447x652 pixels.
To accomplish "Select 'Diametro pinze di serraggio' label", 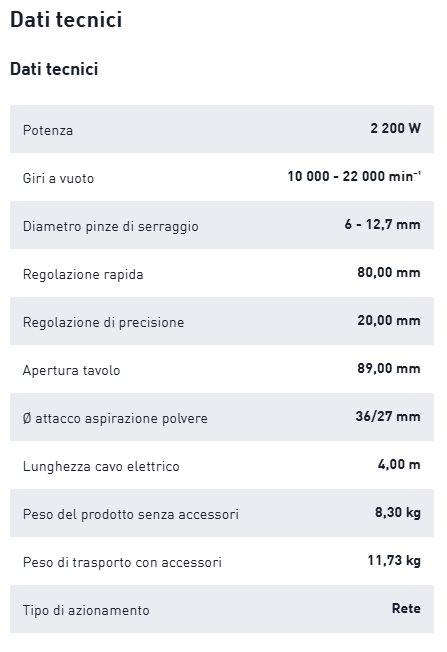I will 111,227.
